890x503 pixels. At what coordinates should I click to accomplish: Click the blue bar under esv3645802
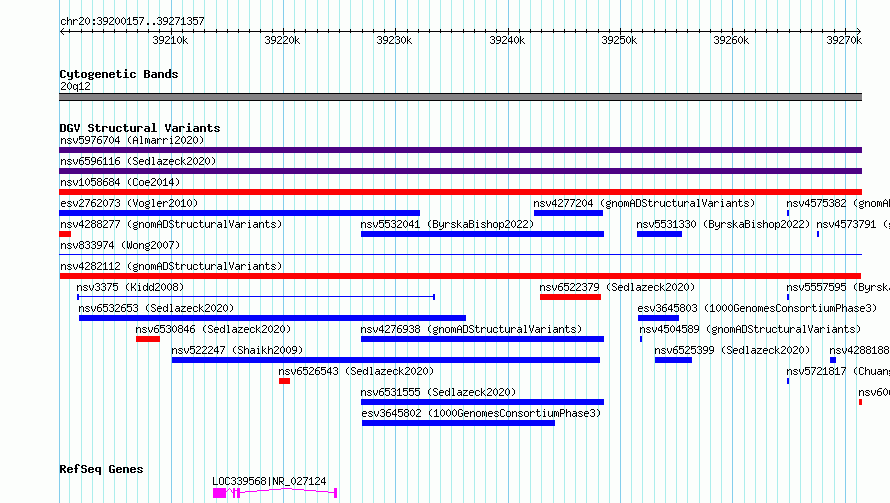click(458, 423)
